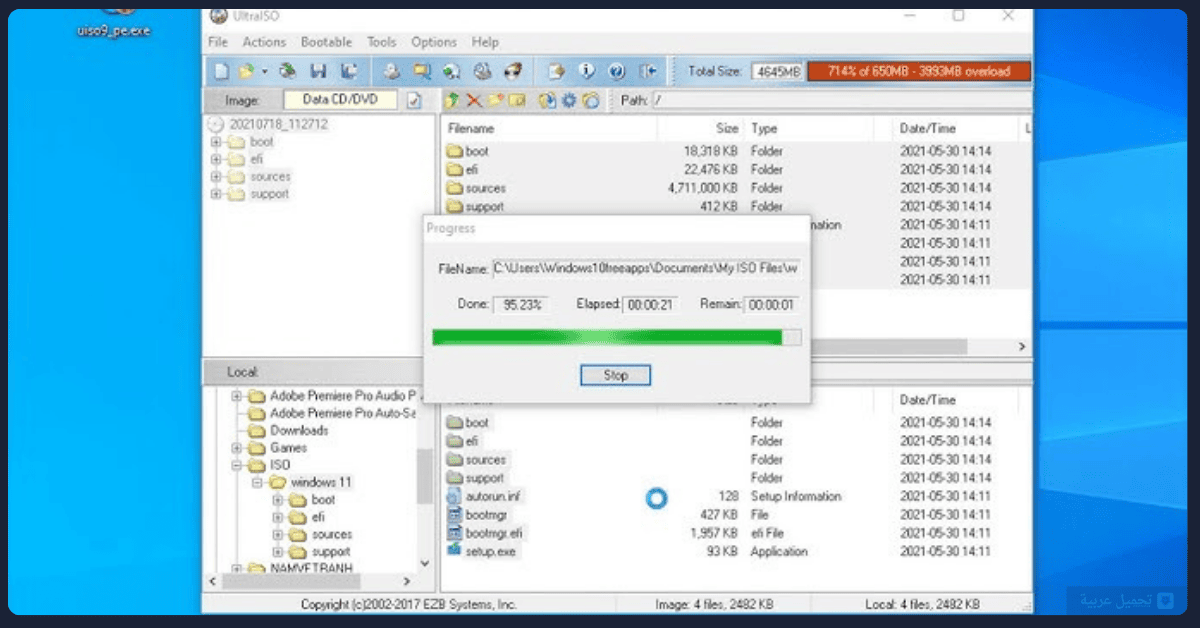Open the dropdown arrow beside the Open icon

(264, 72)
